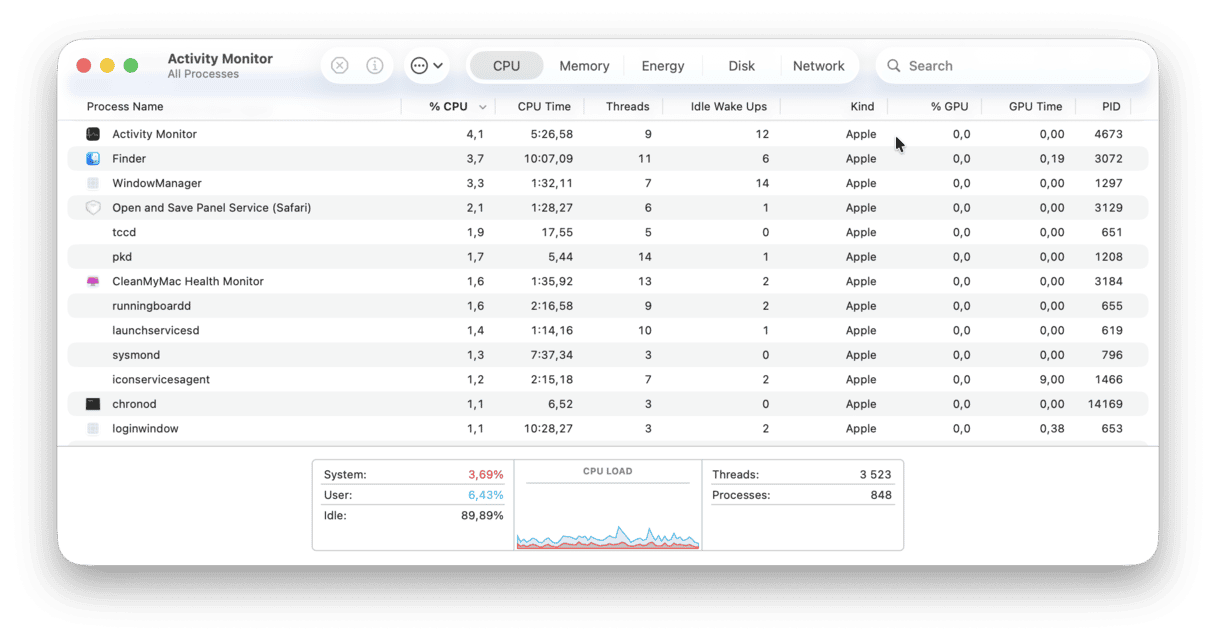Open the More Options ellipsis menu
This screenshot has height=641, width=1216.
point(419,64)
